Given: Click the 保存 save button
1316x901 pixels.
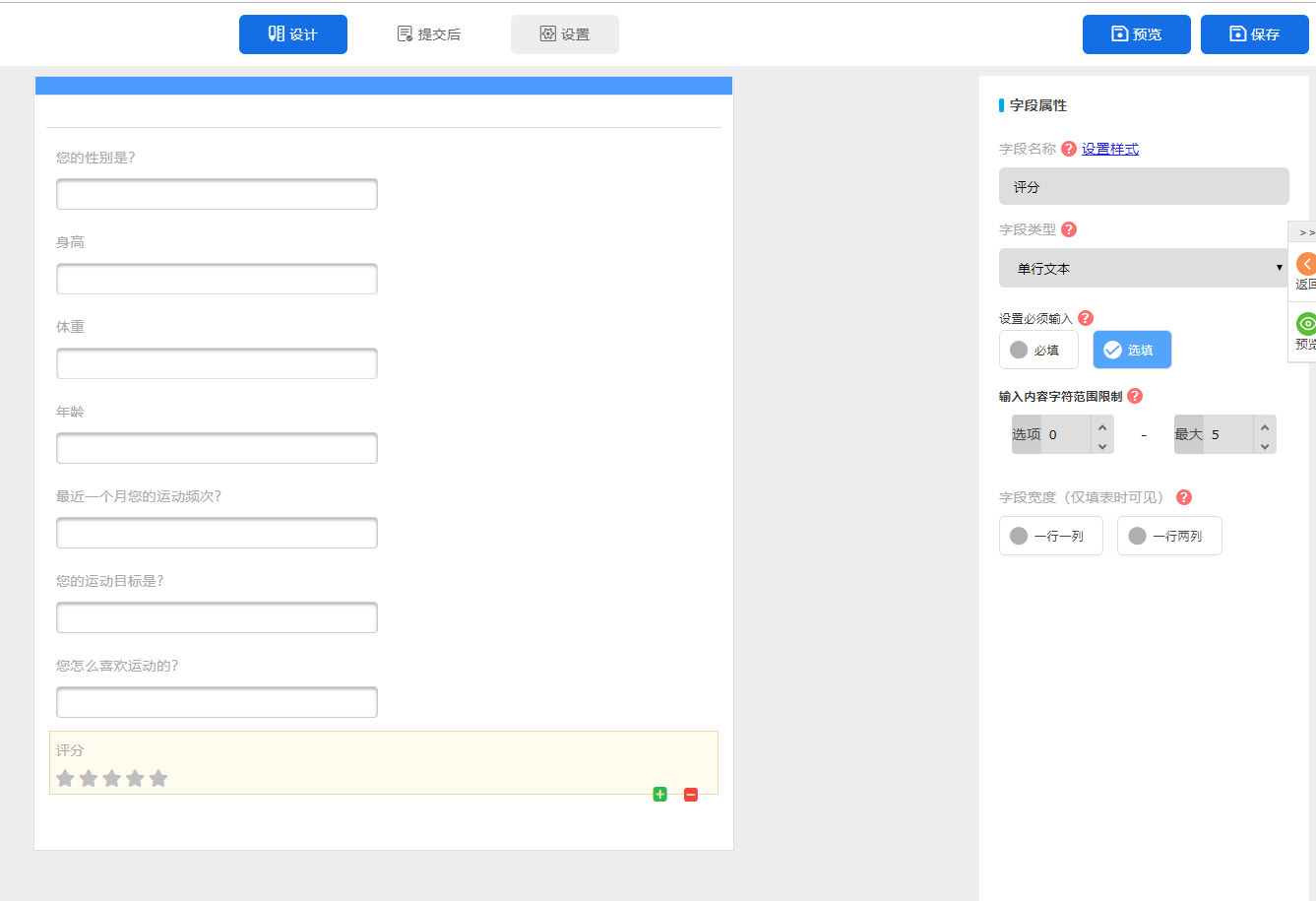Looking at the screenshot, I should point(1254,34).
